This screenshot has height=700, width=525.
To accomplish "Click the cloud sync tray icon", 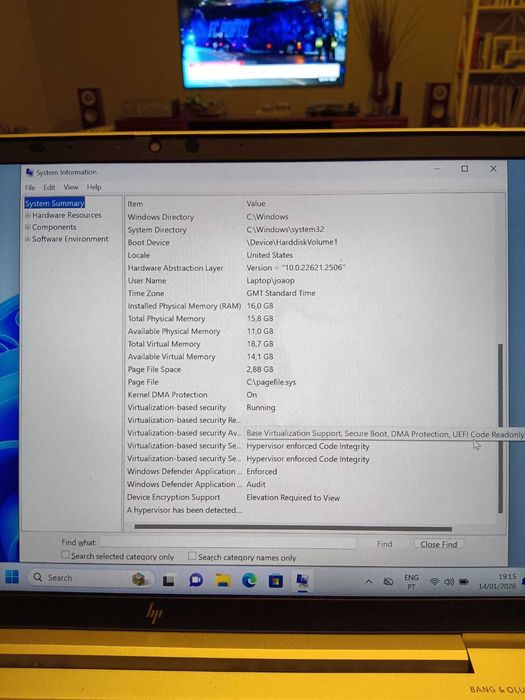I will pos(388,582).
